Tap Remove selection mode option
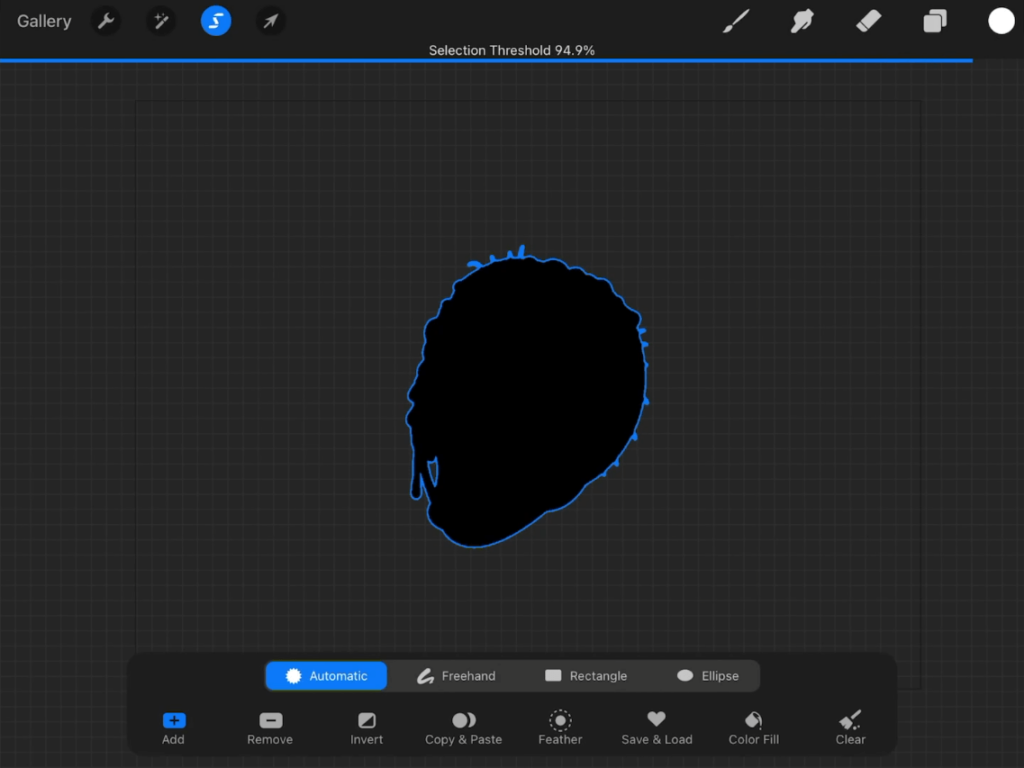 coord(269,726)
